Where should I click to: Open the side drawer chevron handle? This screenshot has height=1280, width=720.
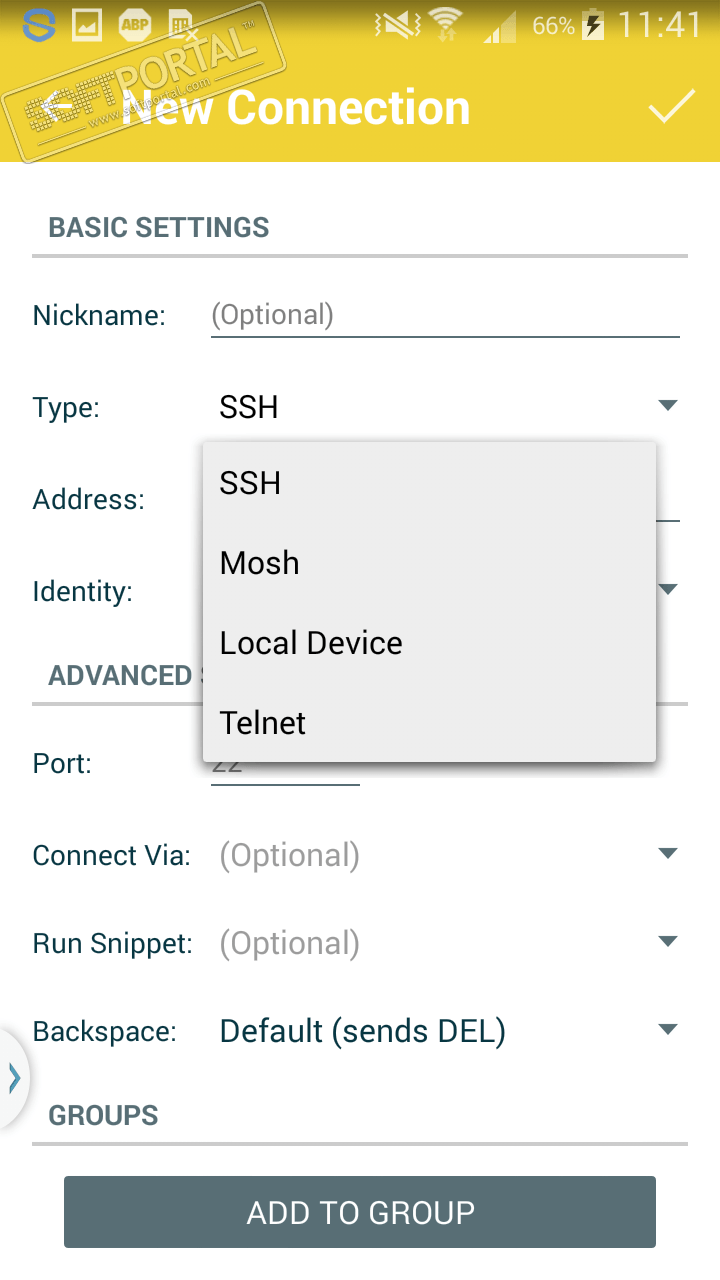(14, 1077)
